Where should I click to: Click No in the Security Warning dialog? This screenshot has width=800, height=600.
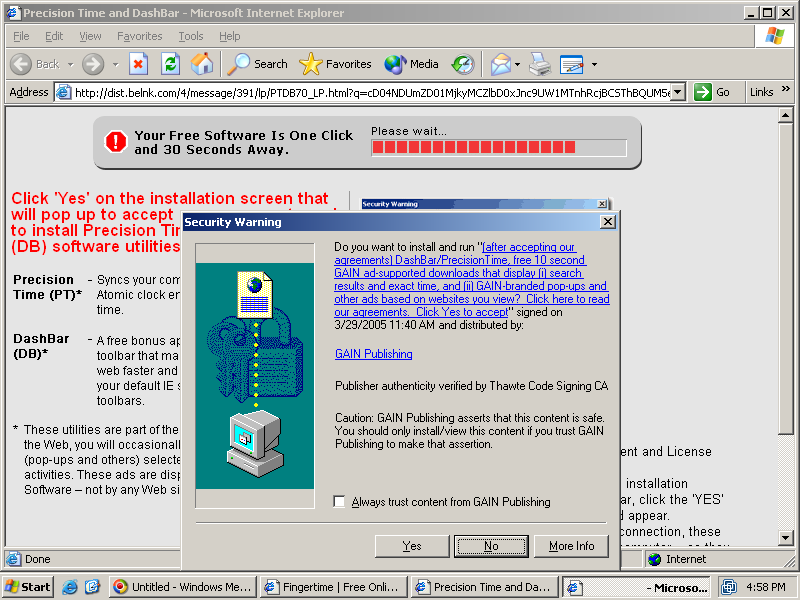pos(491,546)
